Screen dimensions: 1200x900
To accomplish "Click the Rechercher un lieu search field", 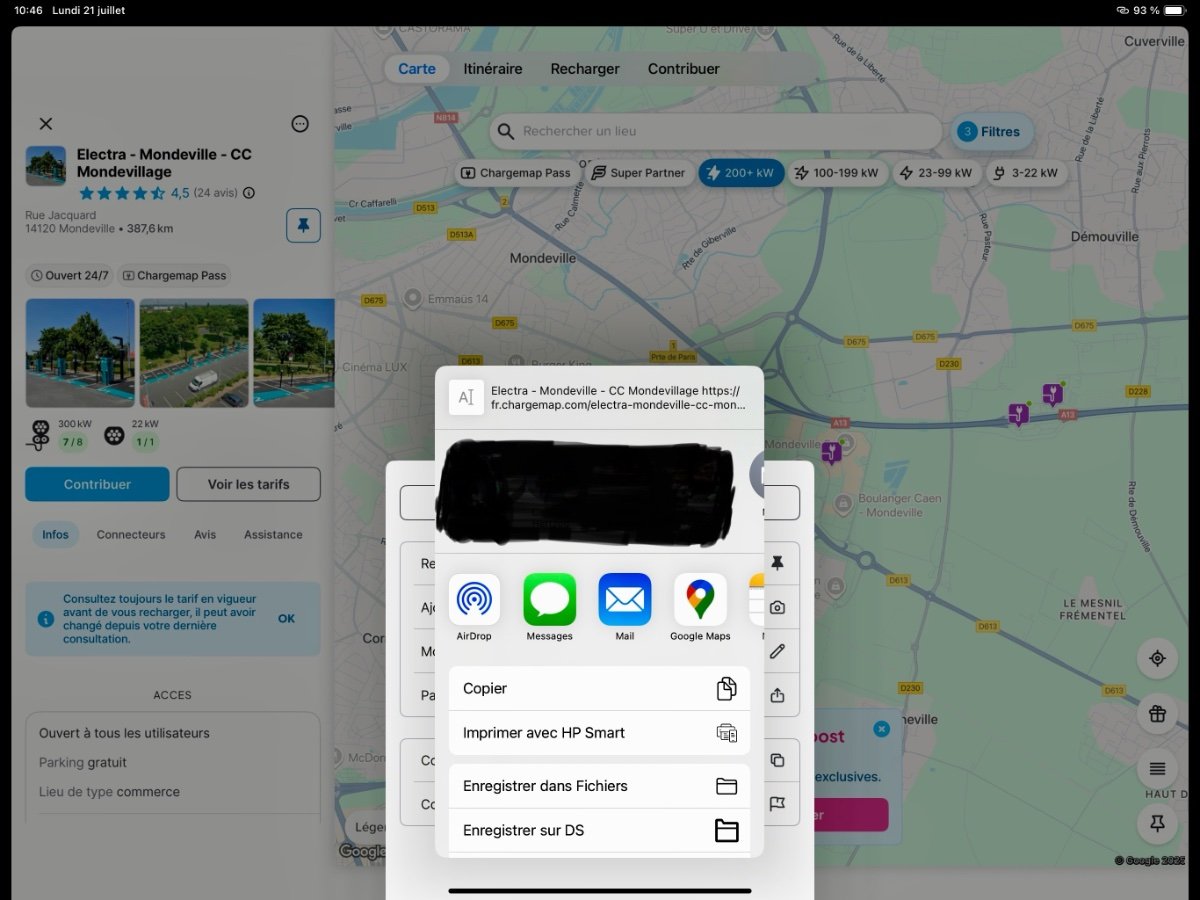I will click(716, 131).
